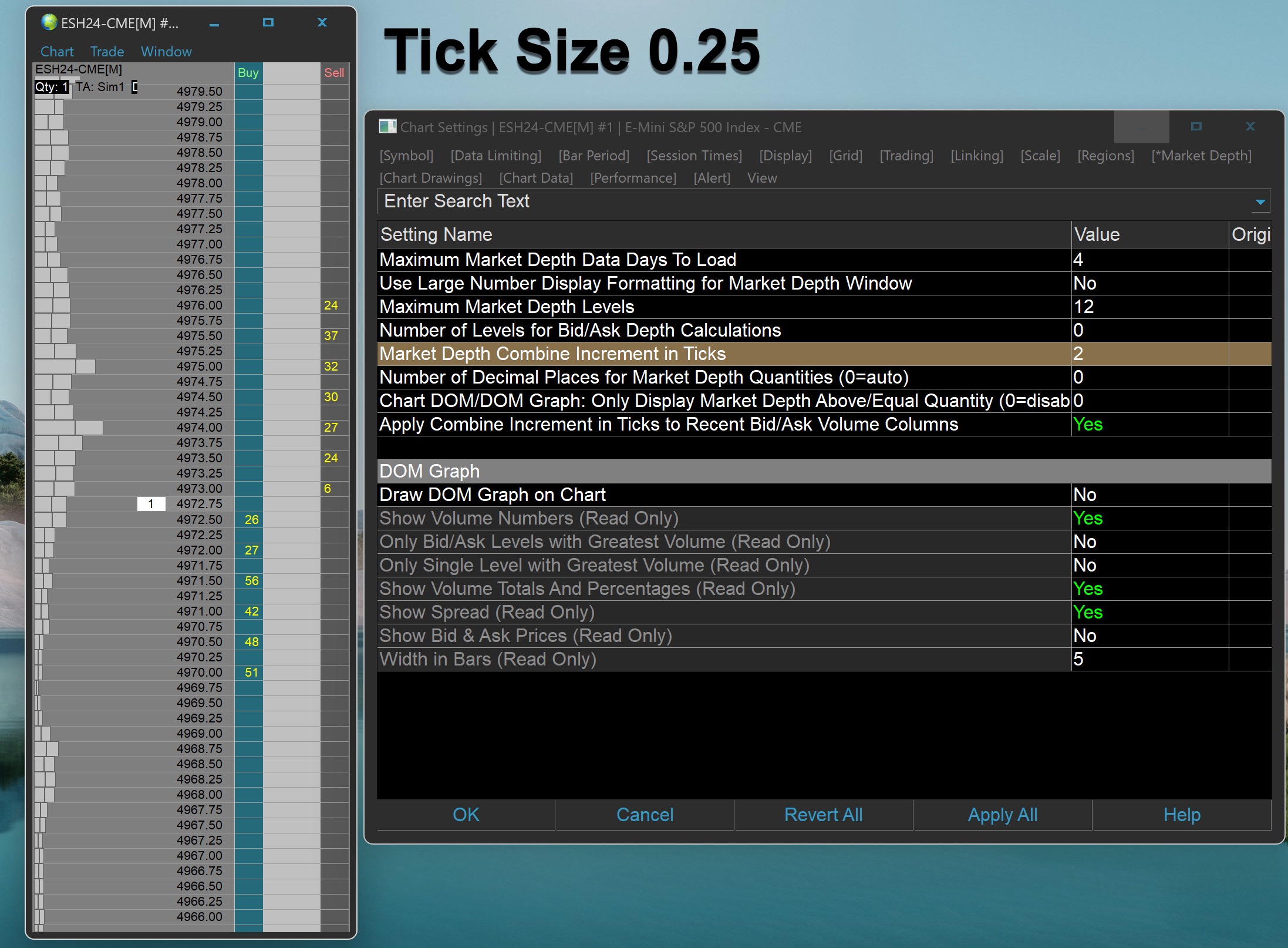The width and height of the screenshot is (1288, 948).
Task: Open the [Symbol] settings tab
Action: point(406,156)
